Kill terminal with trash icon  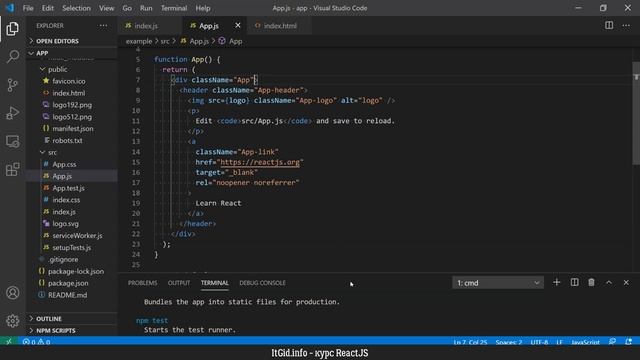[591, 282]
